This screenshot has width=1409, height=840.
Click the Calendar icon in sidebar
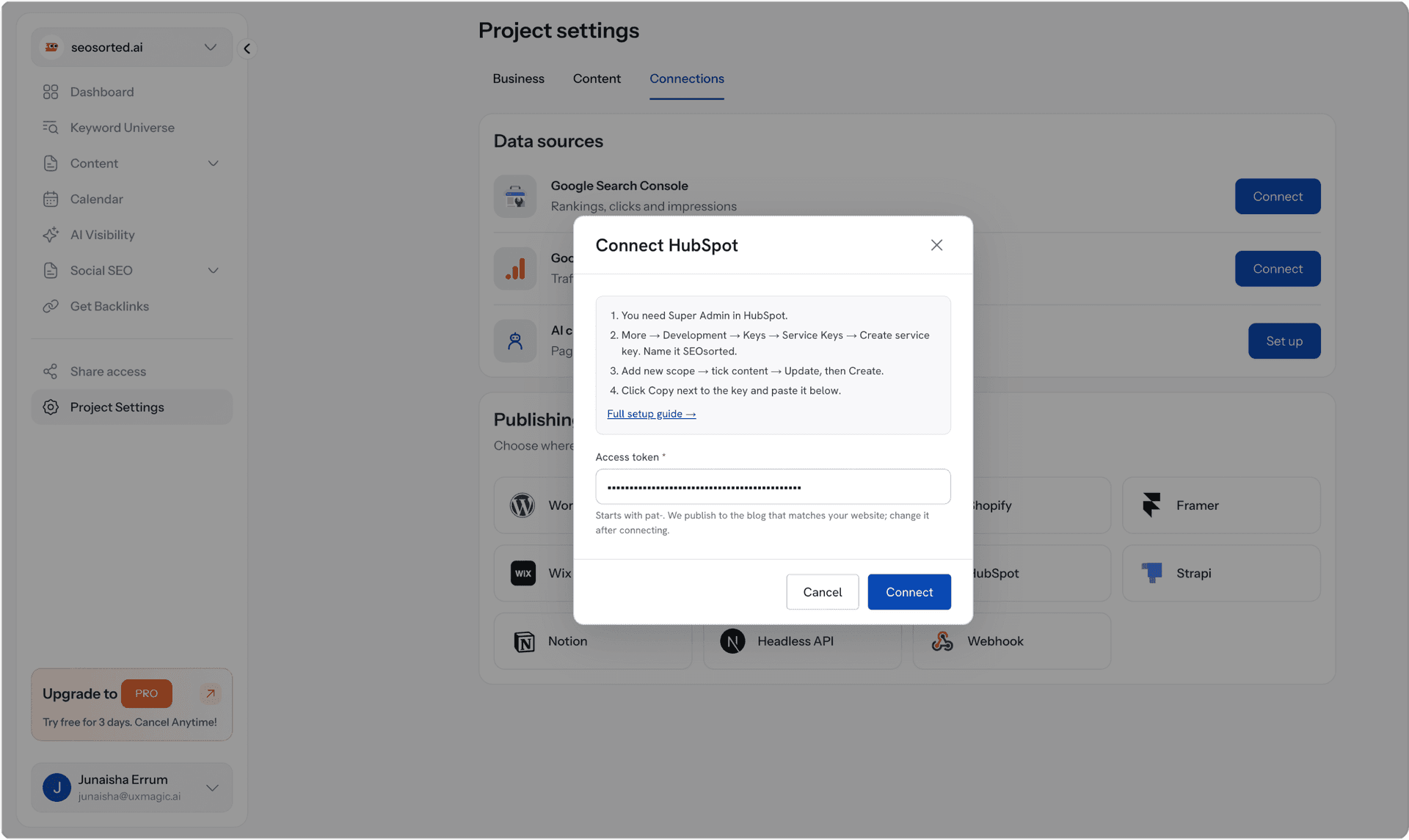pos(51,199)
